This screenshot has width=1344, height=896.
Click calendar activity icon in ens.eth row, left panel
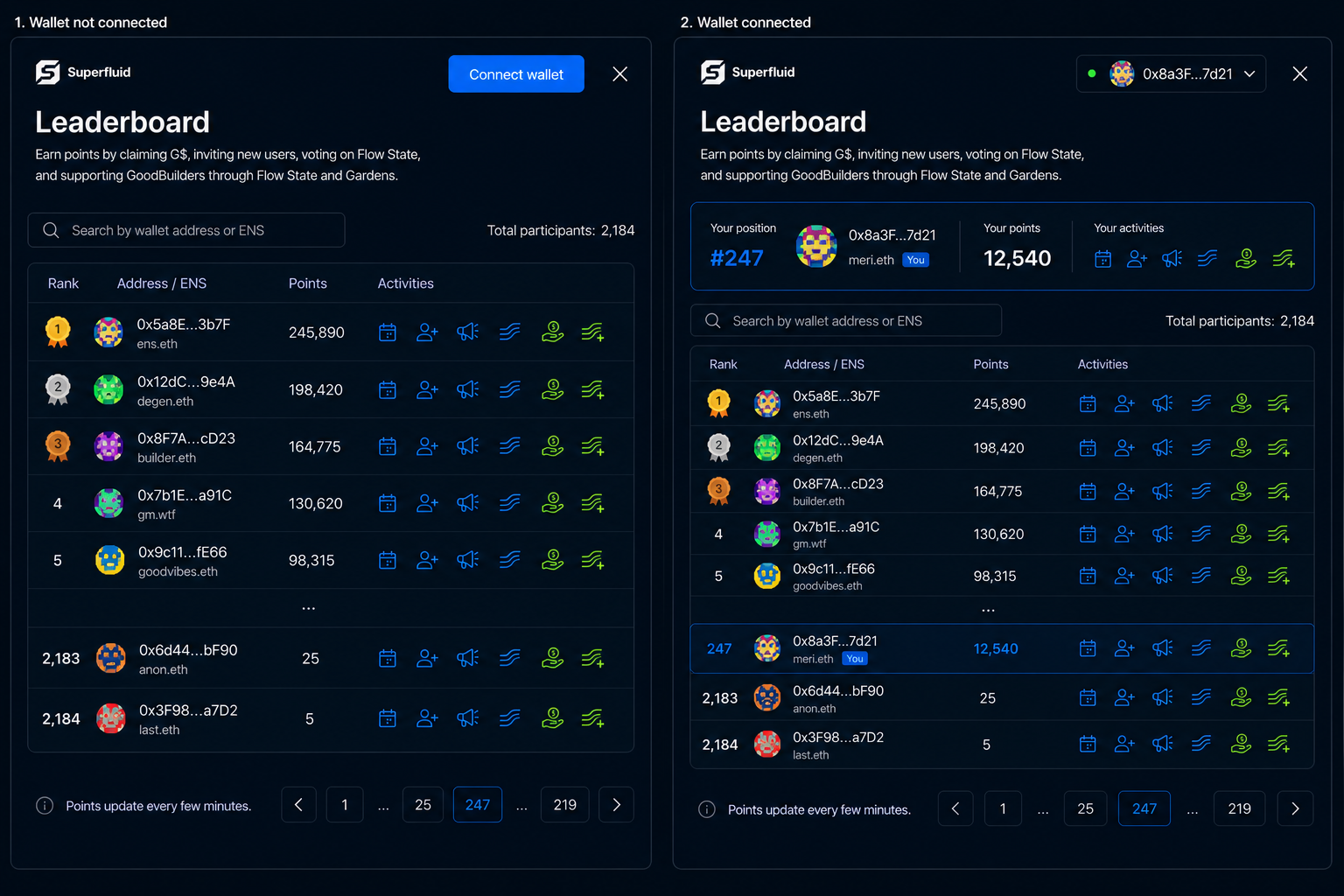point(388,332)
